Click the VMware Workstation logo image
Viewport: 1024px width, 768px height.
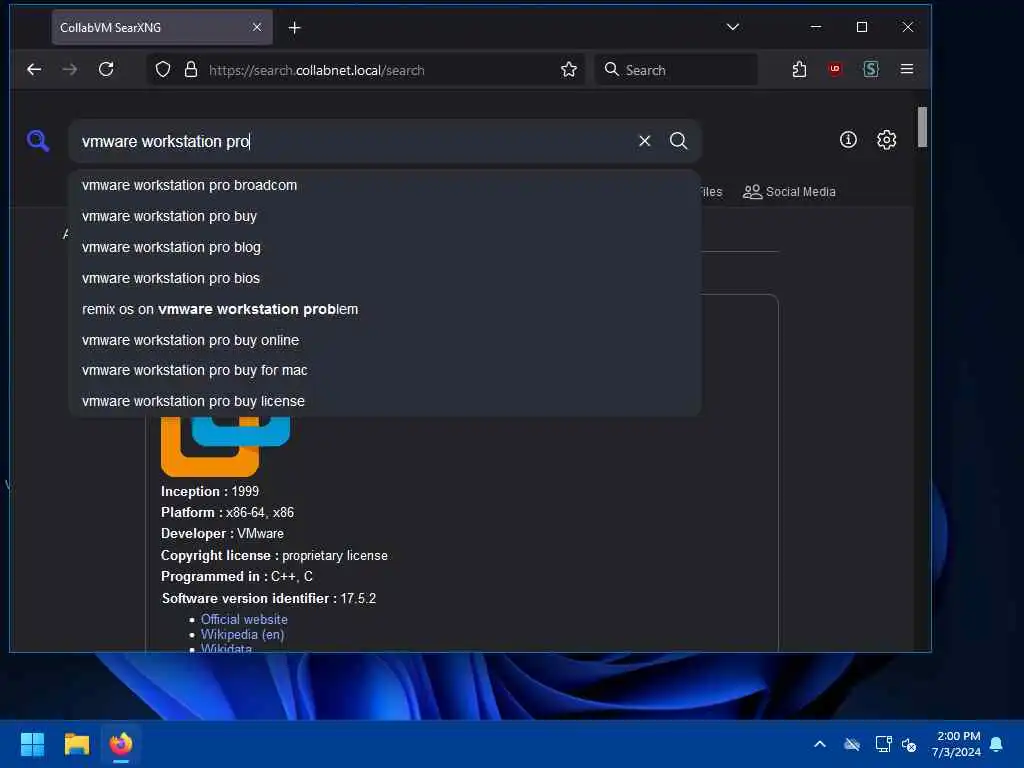click(x=225, y=446)
